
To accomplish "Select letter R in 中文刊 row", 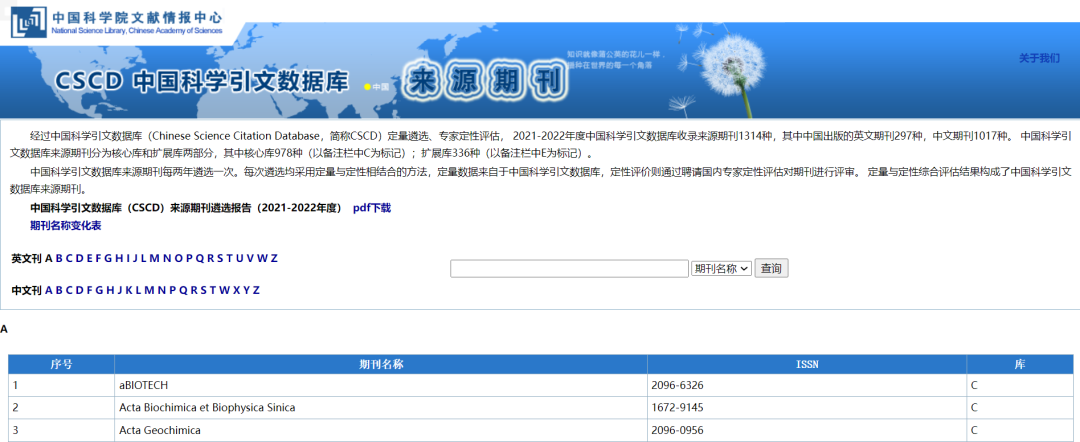I will coord(194,290).
